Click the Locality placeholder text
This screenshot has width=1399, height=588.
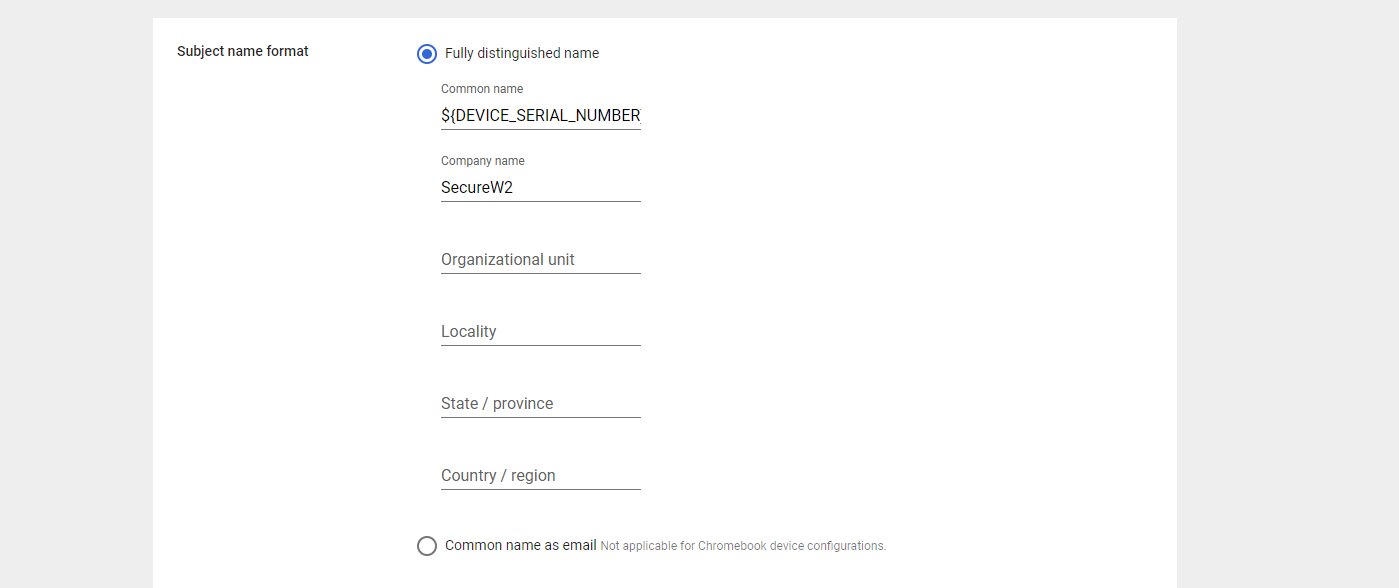[469, 332]
